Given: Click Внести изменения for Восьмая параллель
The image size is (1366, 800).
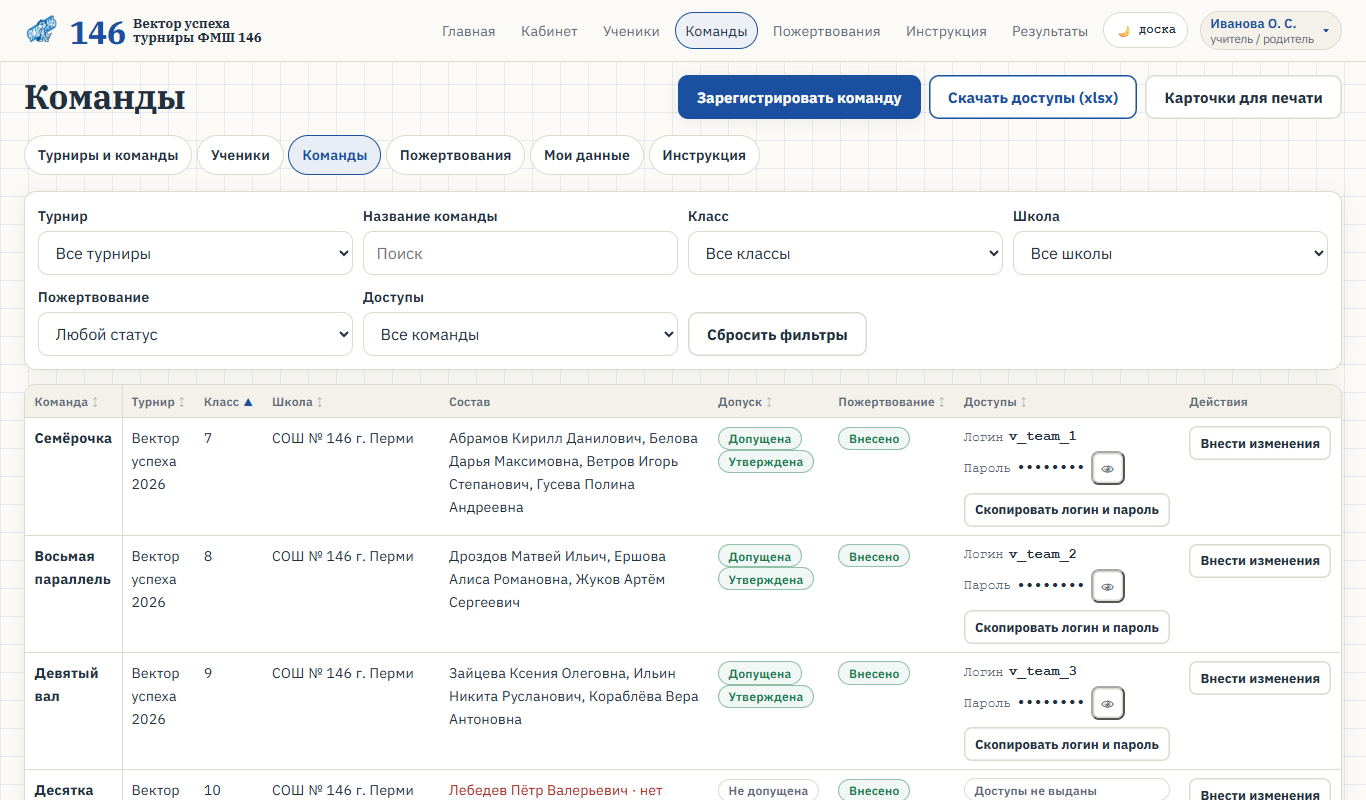Looking at the screenshot, I should [1260, 560].
